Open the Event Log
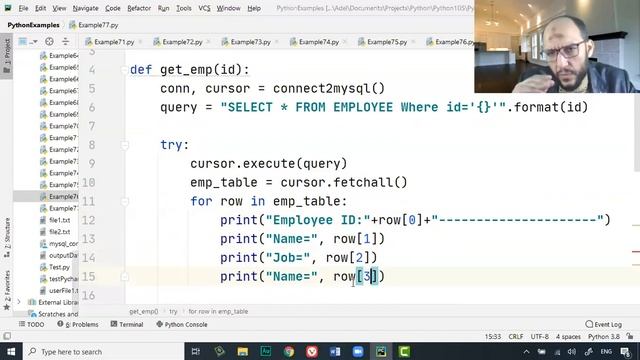This screenshot has width=640, height=360. [x=603, y=324]
